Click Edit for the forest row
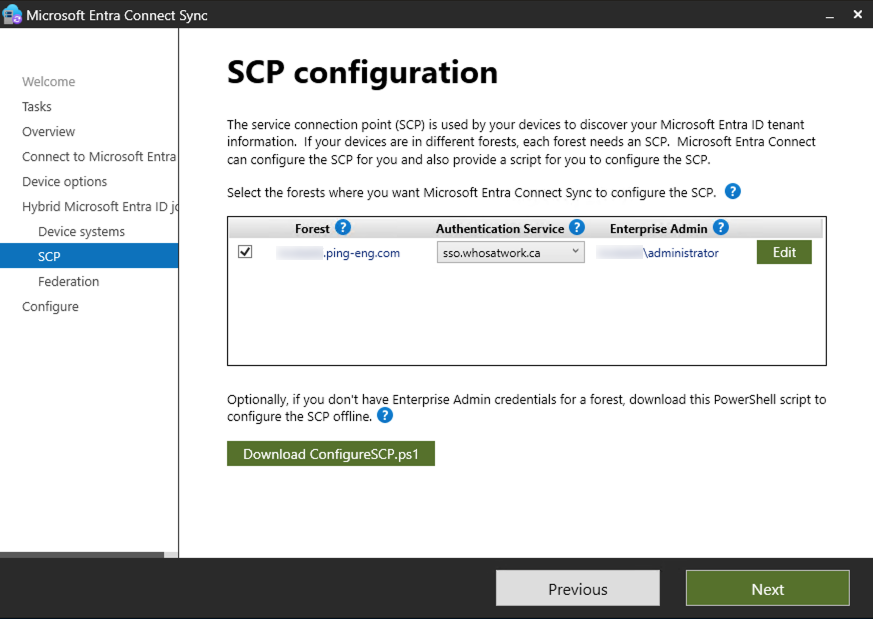The image size is (873, 619). pyautogui.click(x=783, y=252)
